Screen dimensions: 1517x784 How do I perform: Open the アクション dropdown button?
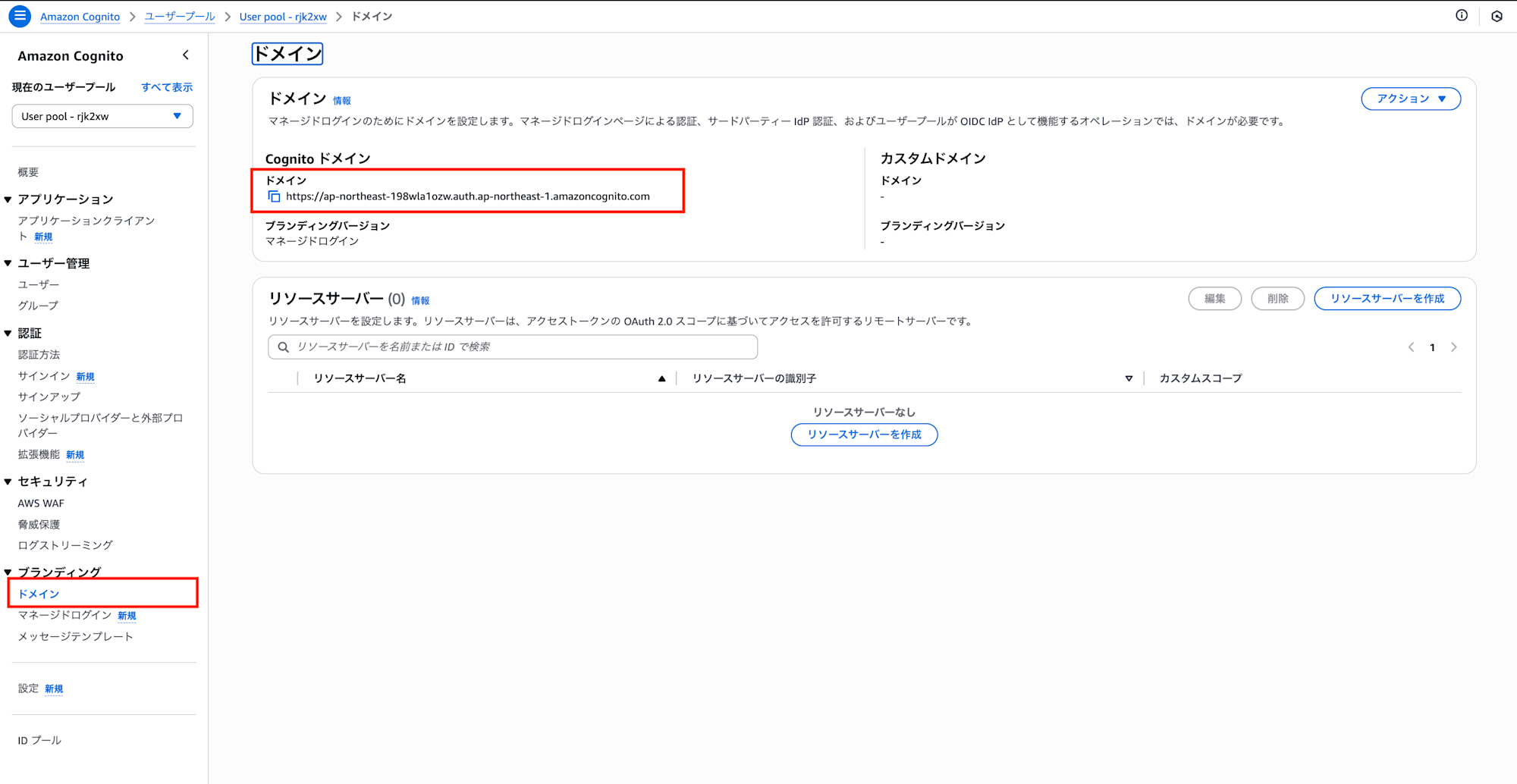[1411, 99]
